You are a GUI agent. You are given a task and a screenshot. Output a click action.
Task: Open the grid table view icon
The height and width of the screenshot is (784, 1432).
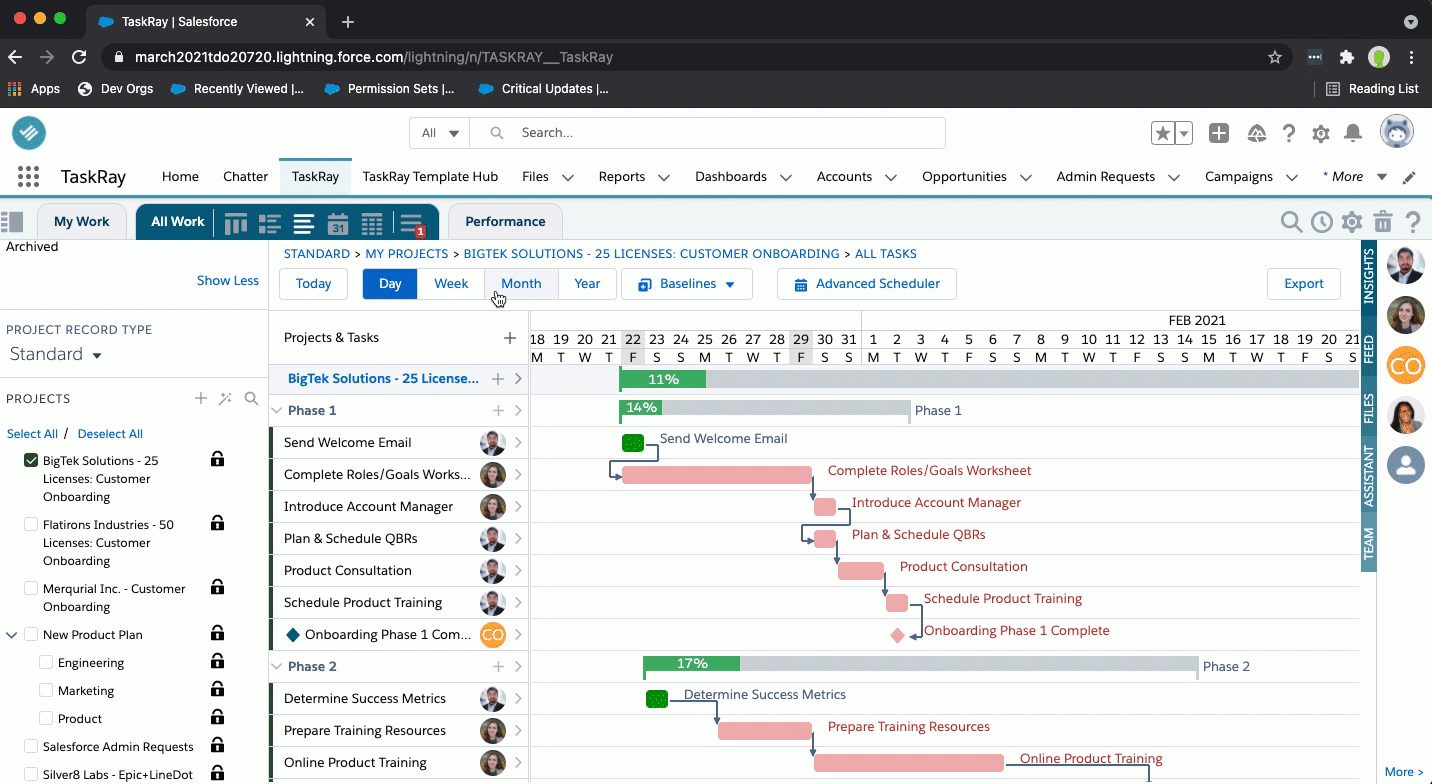pyautogui.click(x=372, y=223)
